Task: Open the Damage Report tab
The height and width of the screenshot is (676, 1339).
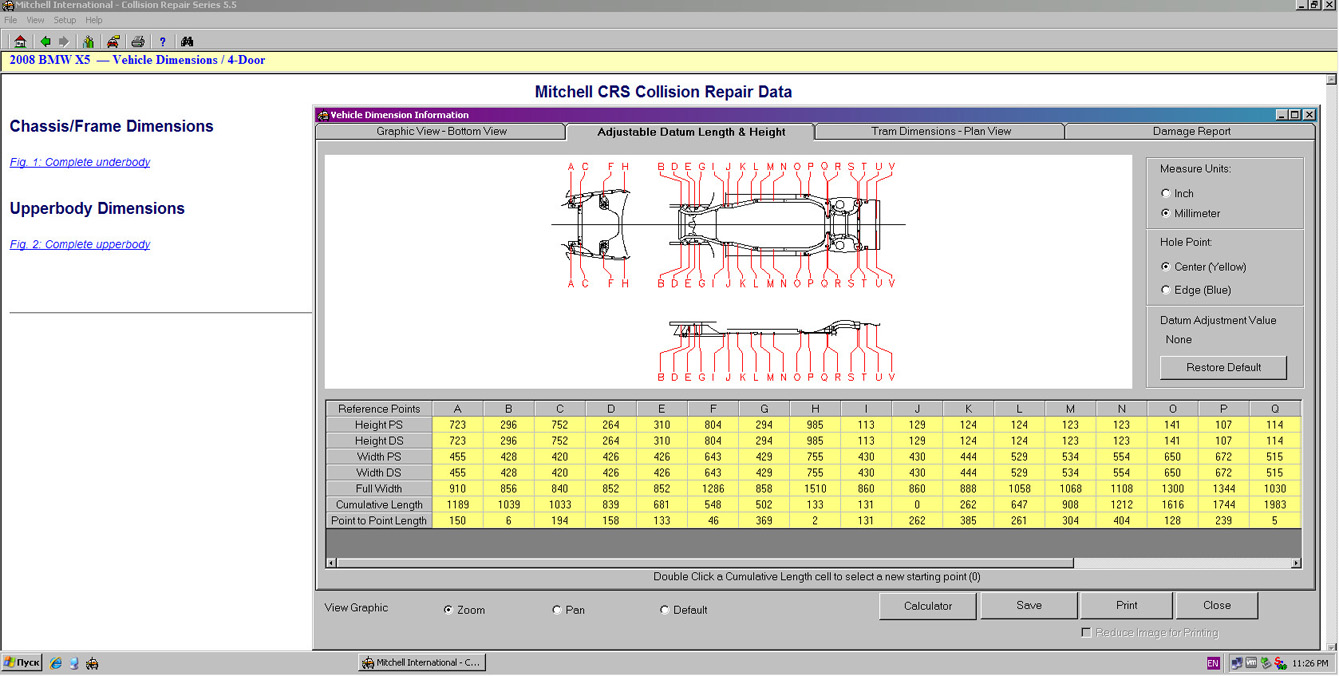Action: tap(1191, 131)
